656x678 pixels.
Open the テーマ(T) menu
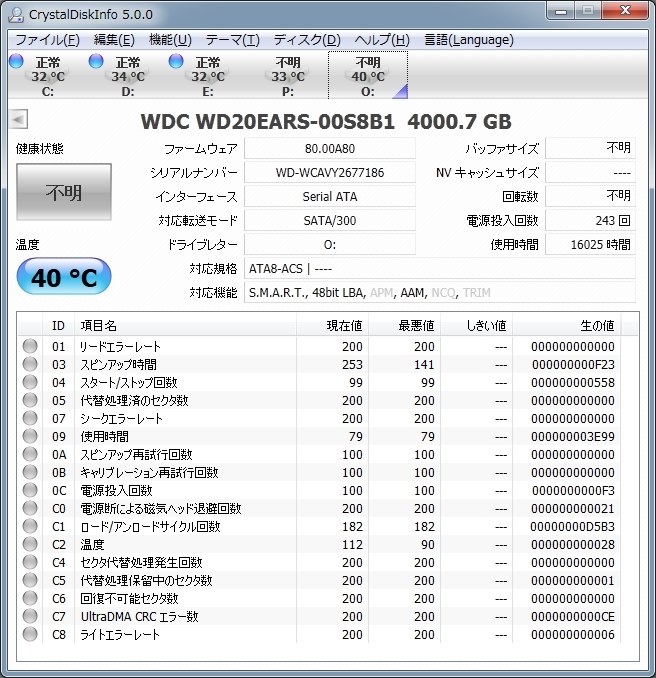click(x=233, y=40)
